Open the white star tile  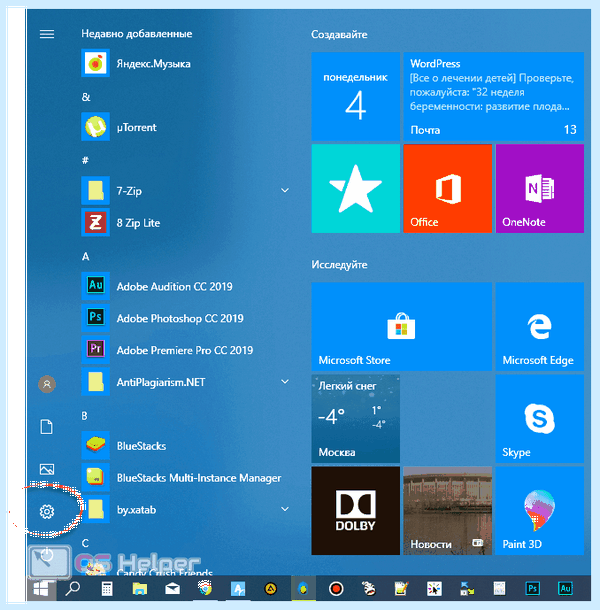coord(356,189)
